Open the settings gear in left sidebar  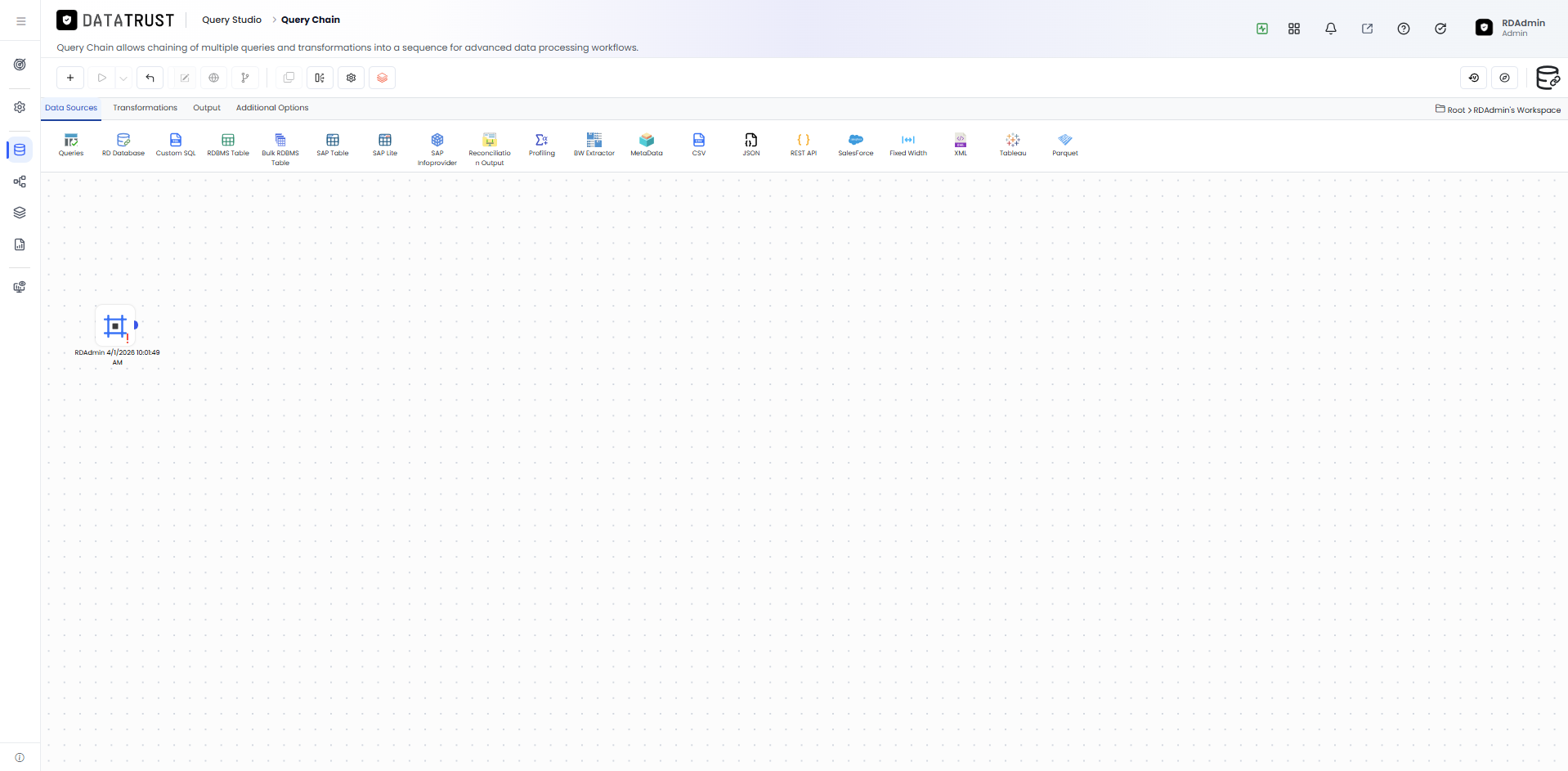tap(20, 107)
